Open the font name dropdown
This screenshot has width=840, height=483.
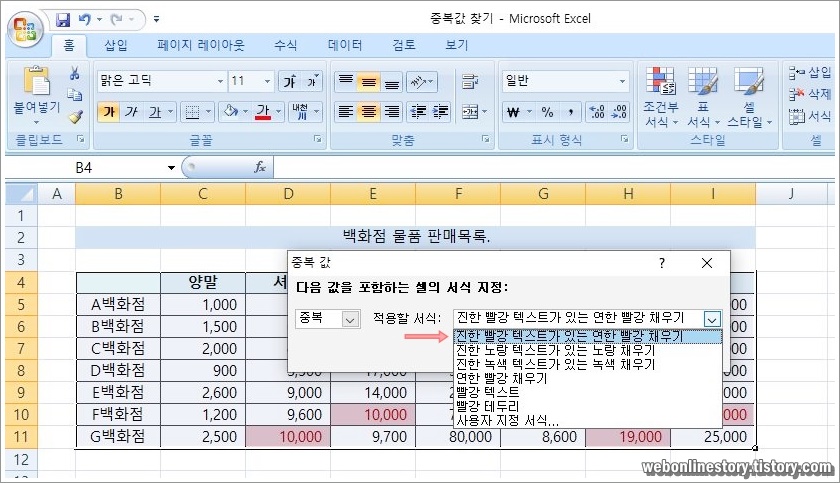(220, 81)
